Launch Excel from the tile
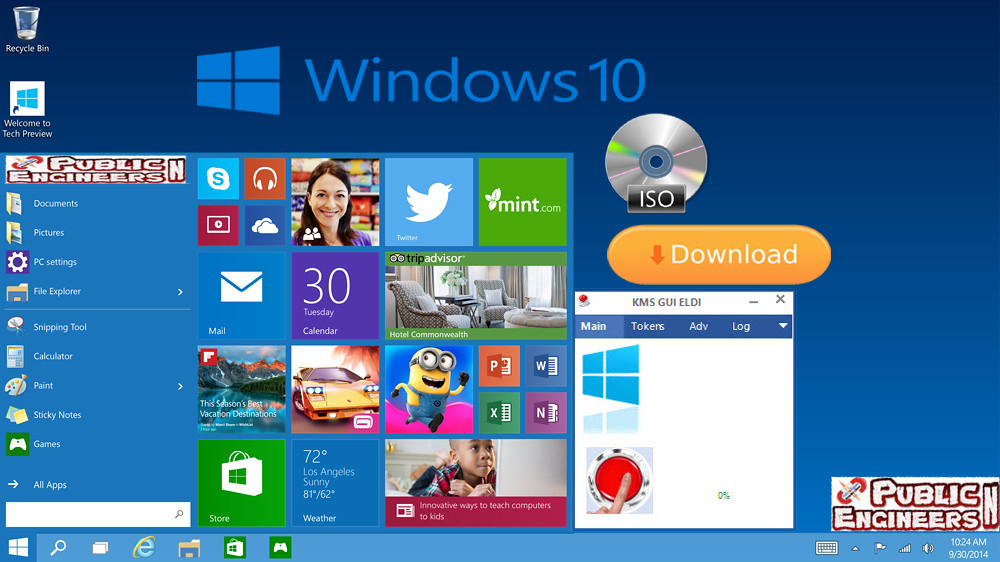 499,413
